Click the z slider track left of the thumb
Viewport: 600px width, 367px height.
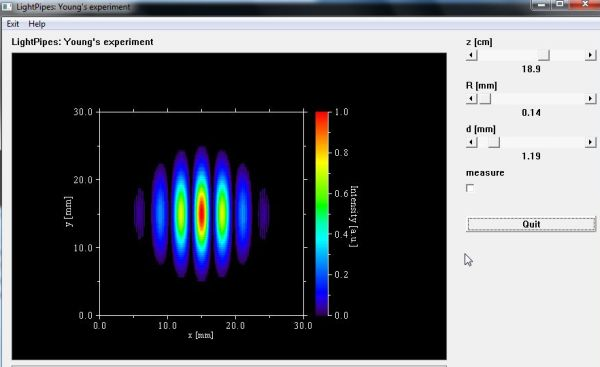(x=507, y=55)
